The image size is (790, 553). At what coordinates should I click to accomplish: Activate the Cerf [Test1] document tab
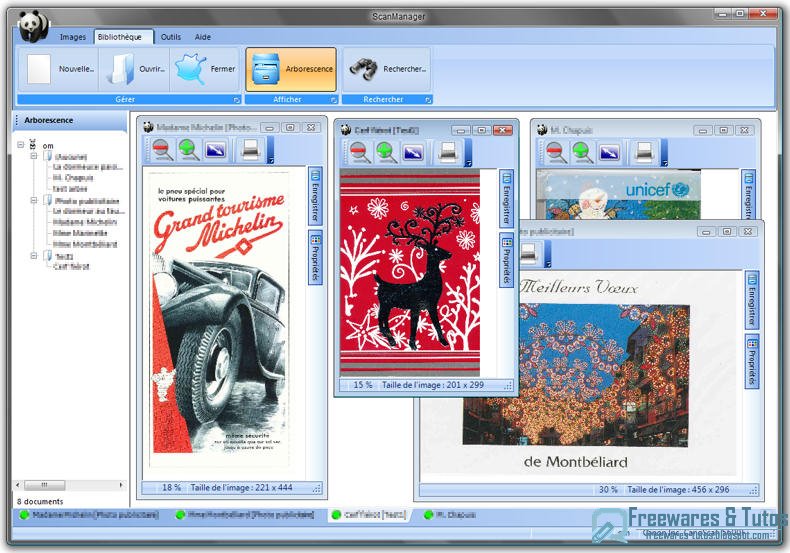coord(369,515)
